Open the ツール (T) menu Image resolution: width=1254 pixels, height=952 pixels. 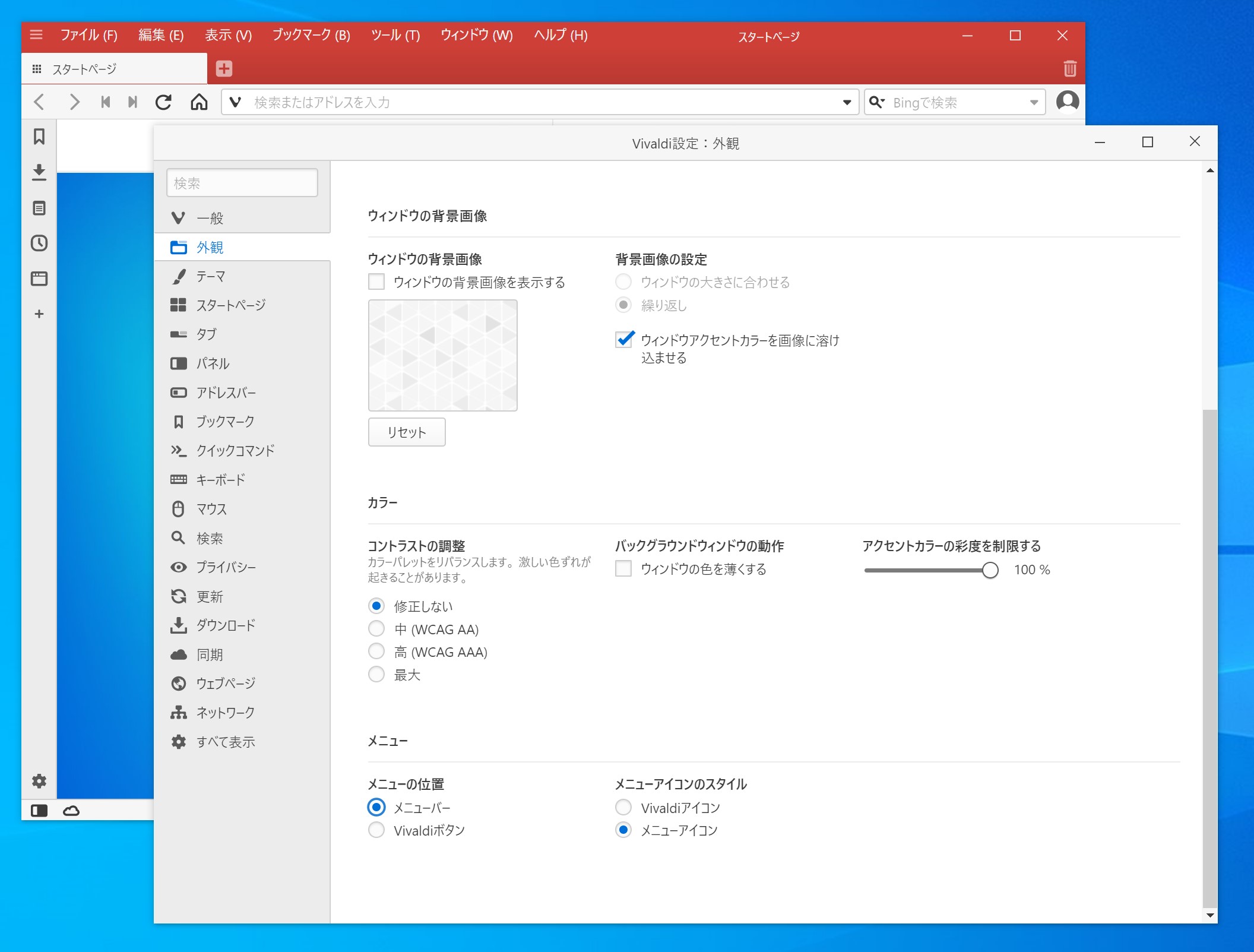(394, 35)
